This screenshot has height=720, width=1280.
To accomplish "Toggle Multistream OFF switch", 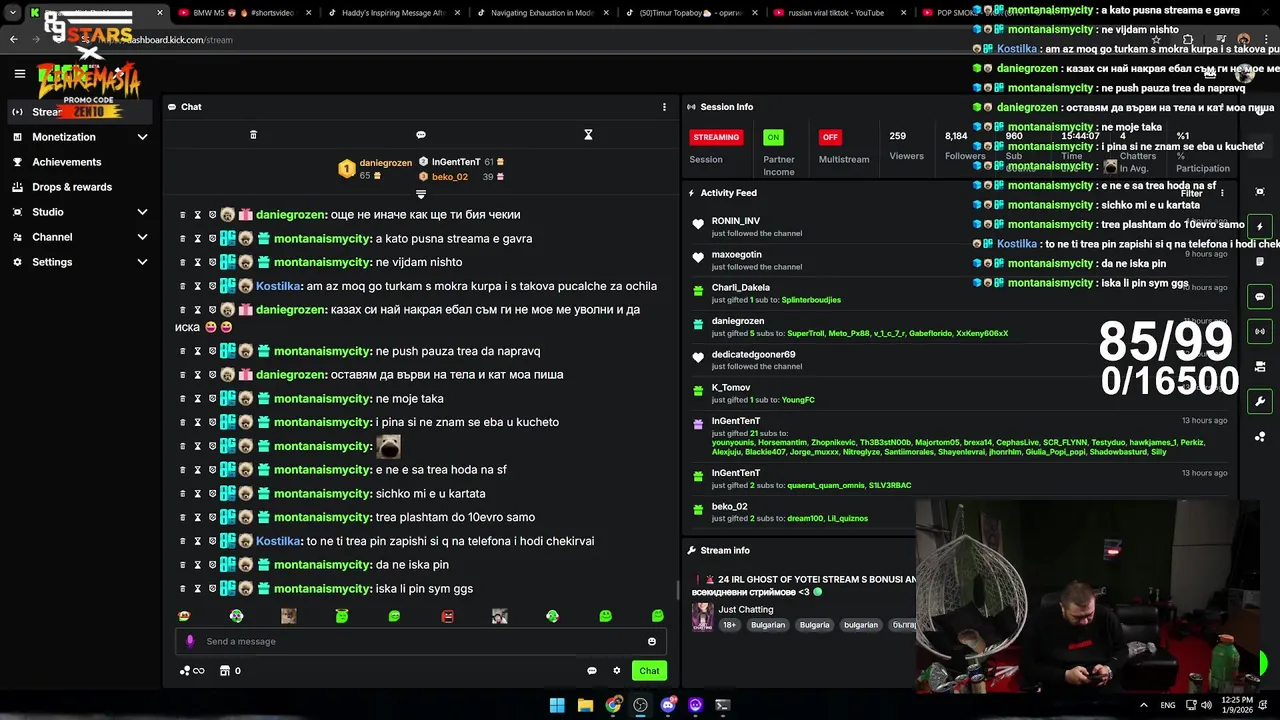I will (830, 137).
